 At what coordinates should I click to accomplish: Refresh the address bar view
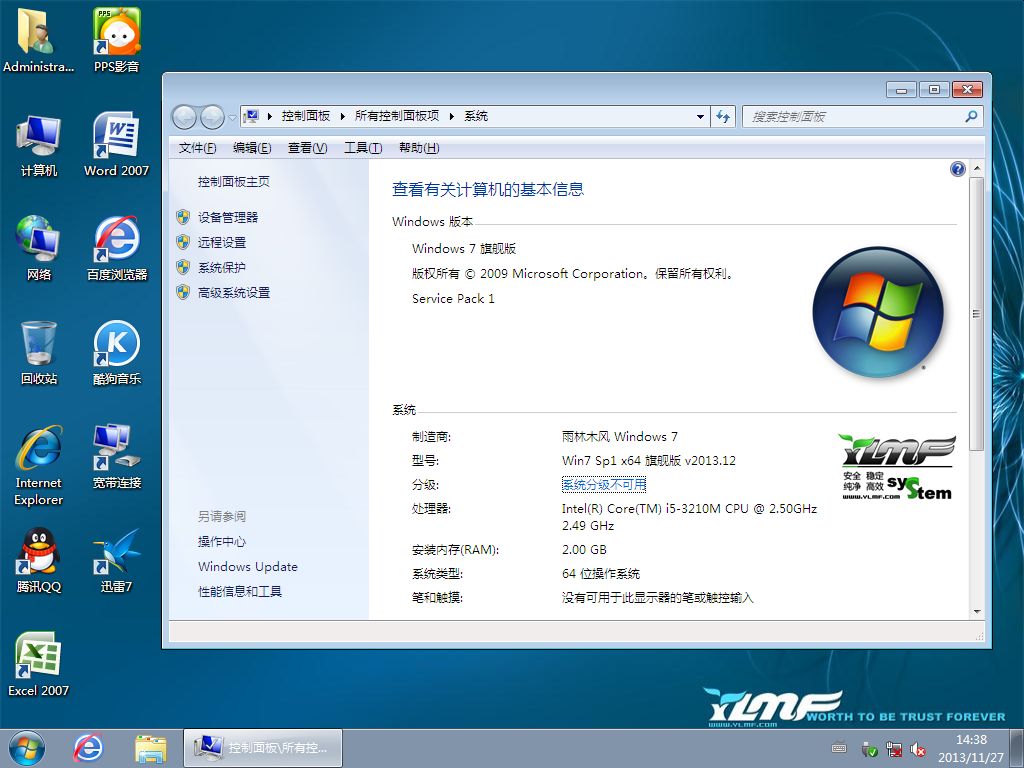click(x=723, y=116)
